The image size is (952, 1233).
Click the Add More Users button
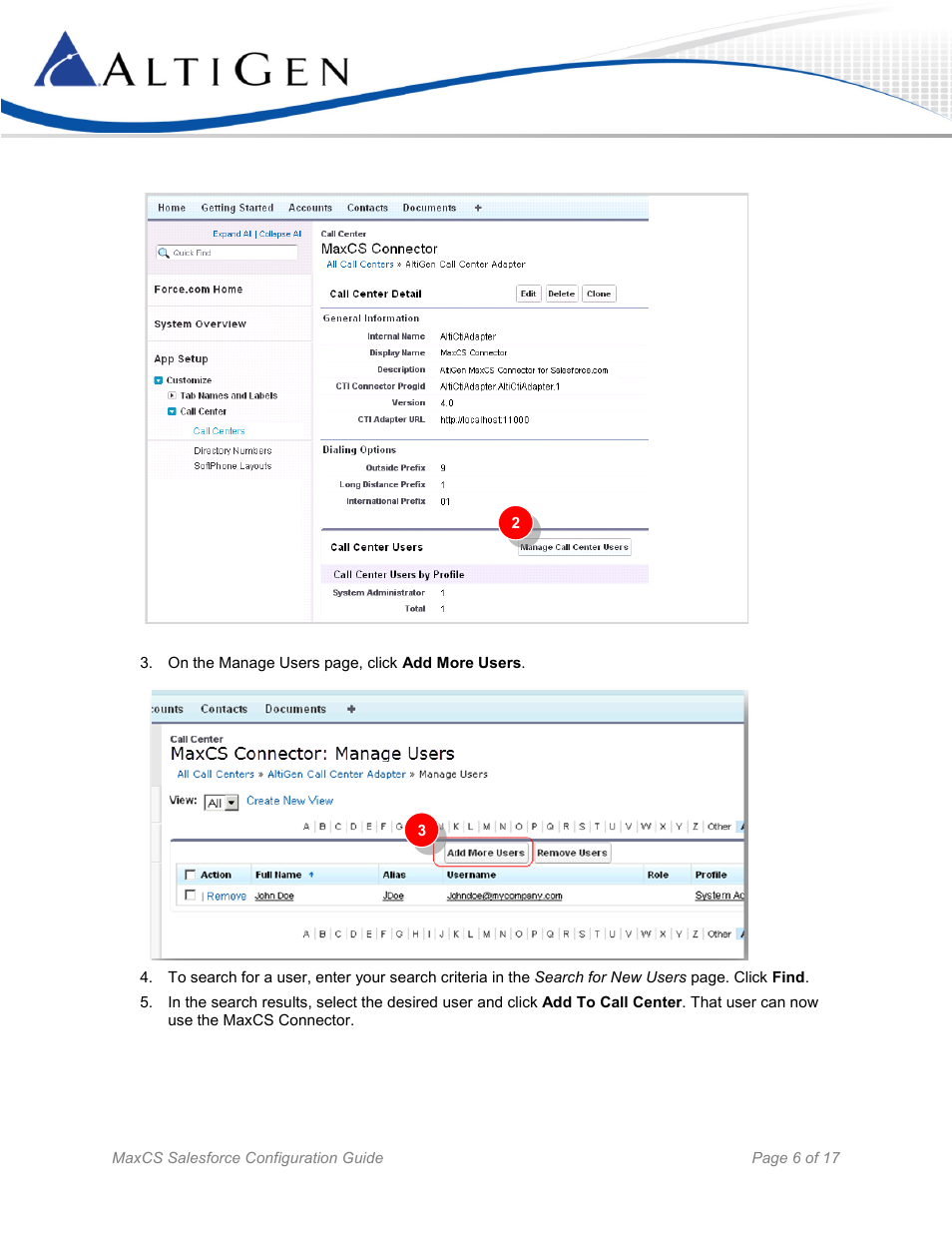pyautogui.click(x=486, y=853)
